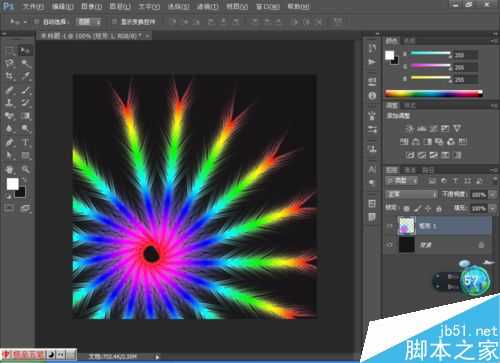The height and width of the screenshot is (363, 500).
Task: Pick a color from the spectrum ramp
Action: click(x=434, y=94)
